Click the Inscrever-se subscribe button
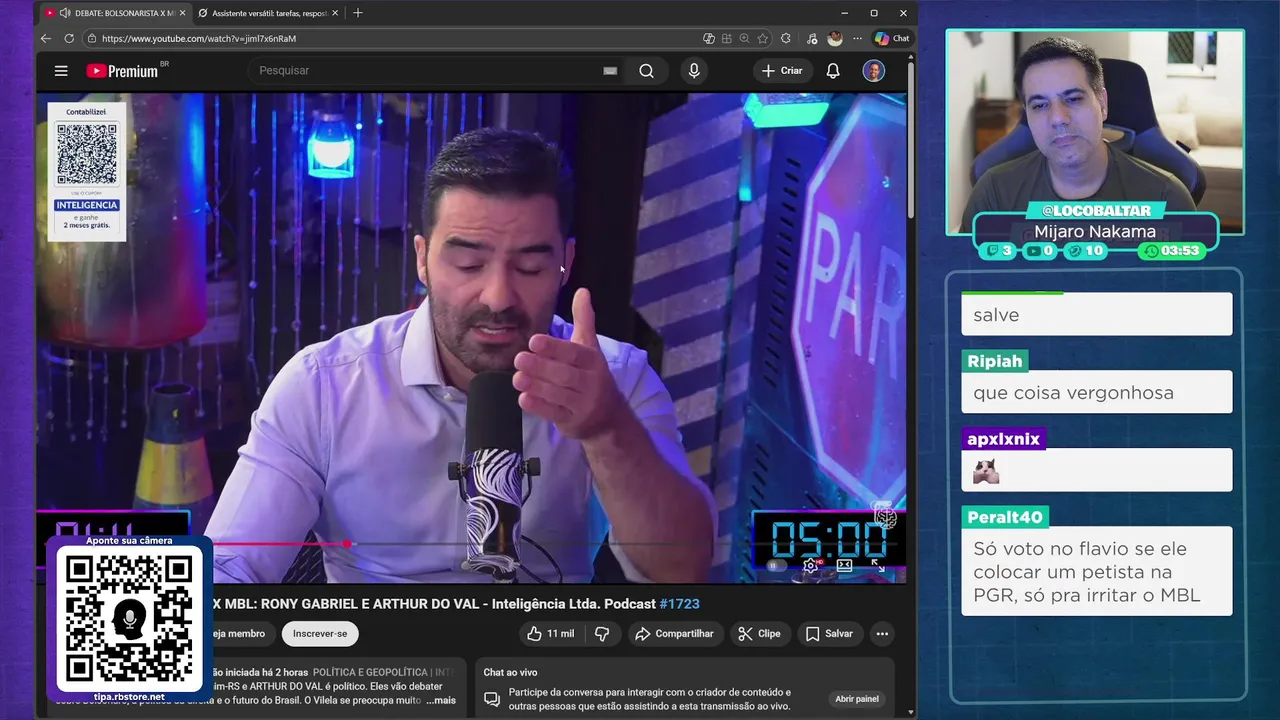The width and height of the screenshot is (1280, 720). pos(320,634)
